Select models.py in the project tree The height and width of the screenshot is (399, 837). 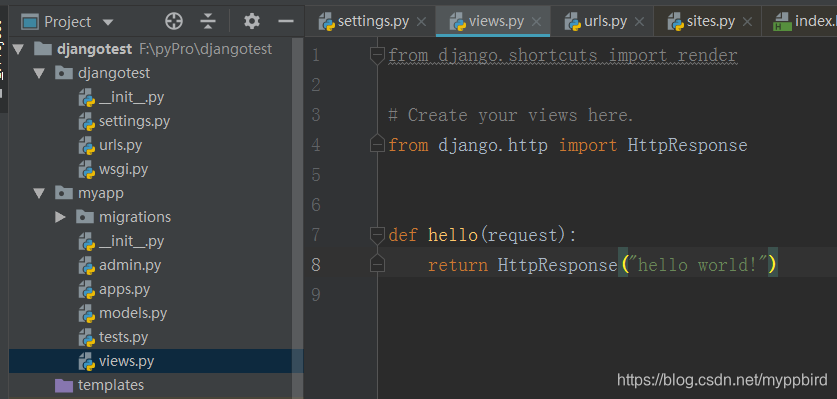click(x=133, y=314)
